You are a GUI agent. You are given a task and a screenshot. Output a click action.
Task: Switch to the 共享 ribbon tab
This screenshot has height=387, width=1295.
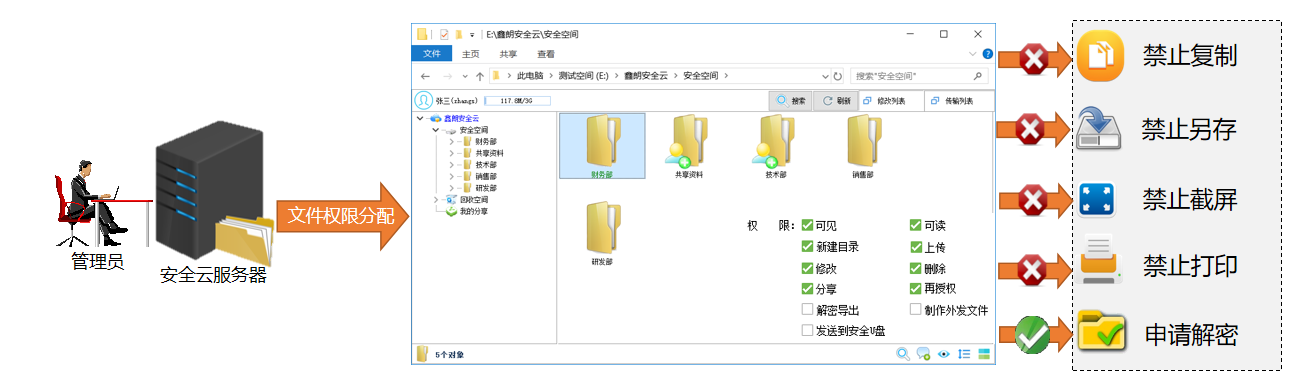pyautogui.click(x=508, y=54)
